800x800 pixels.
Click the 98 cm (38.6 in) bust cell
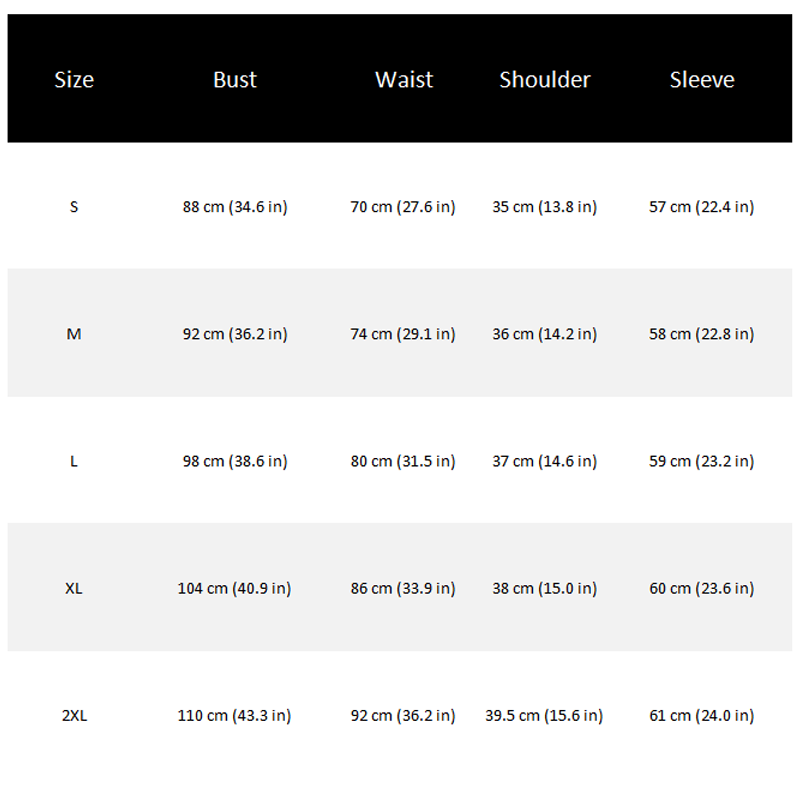235,461
